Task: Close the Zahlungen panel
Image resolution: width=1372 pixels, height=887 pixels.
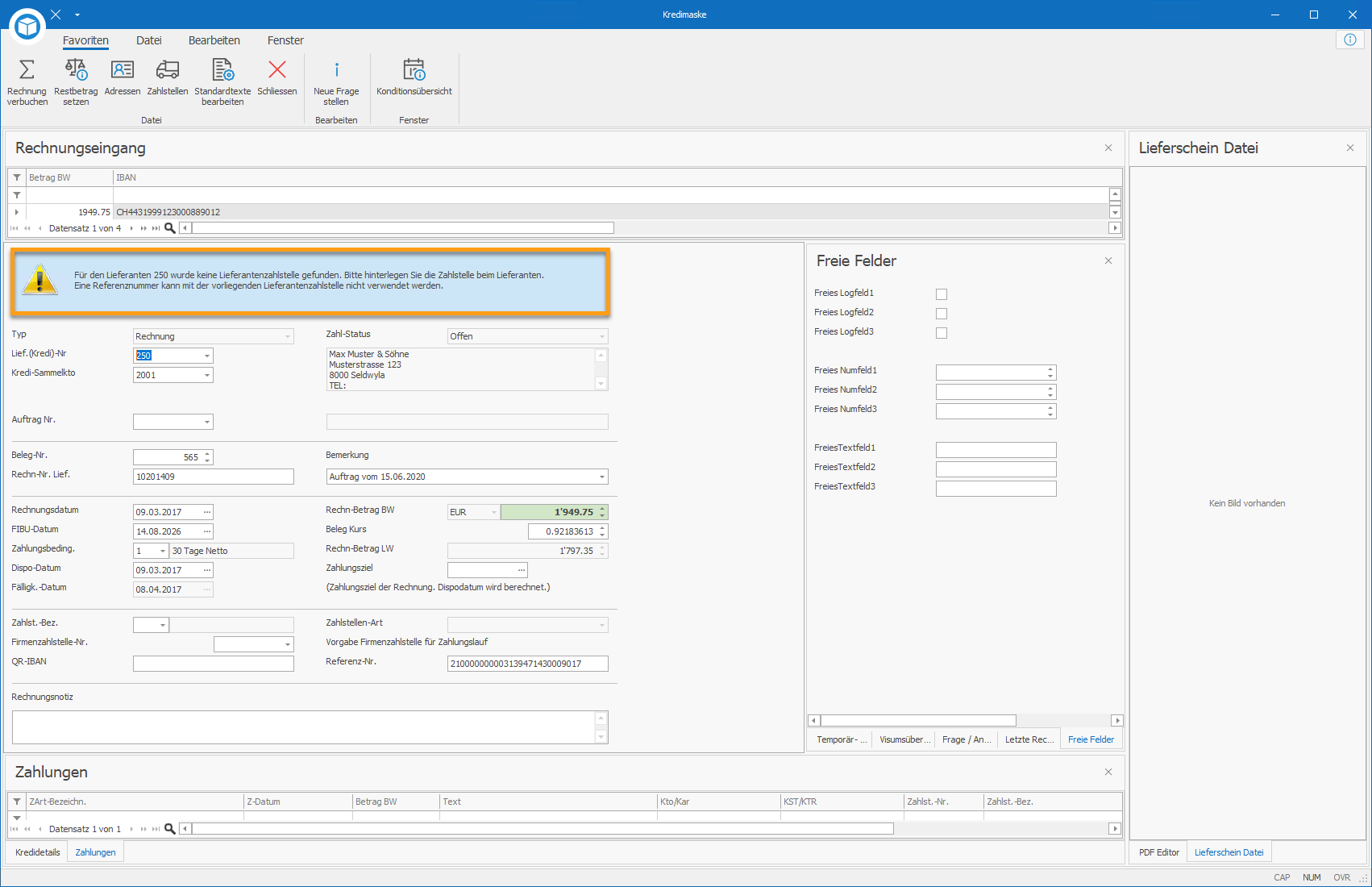Action: pyautogui.click(x=1108, y=772)
